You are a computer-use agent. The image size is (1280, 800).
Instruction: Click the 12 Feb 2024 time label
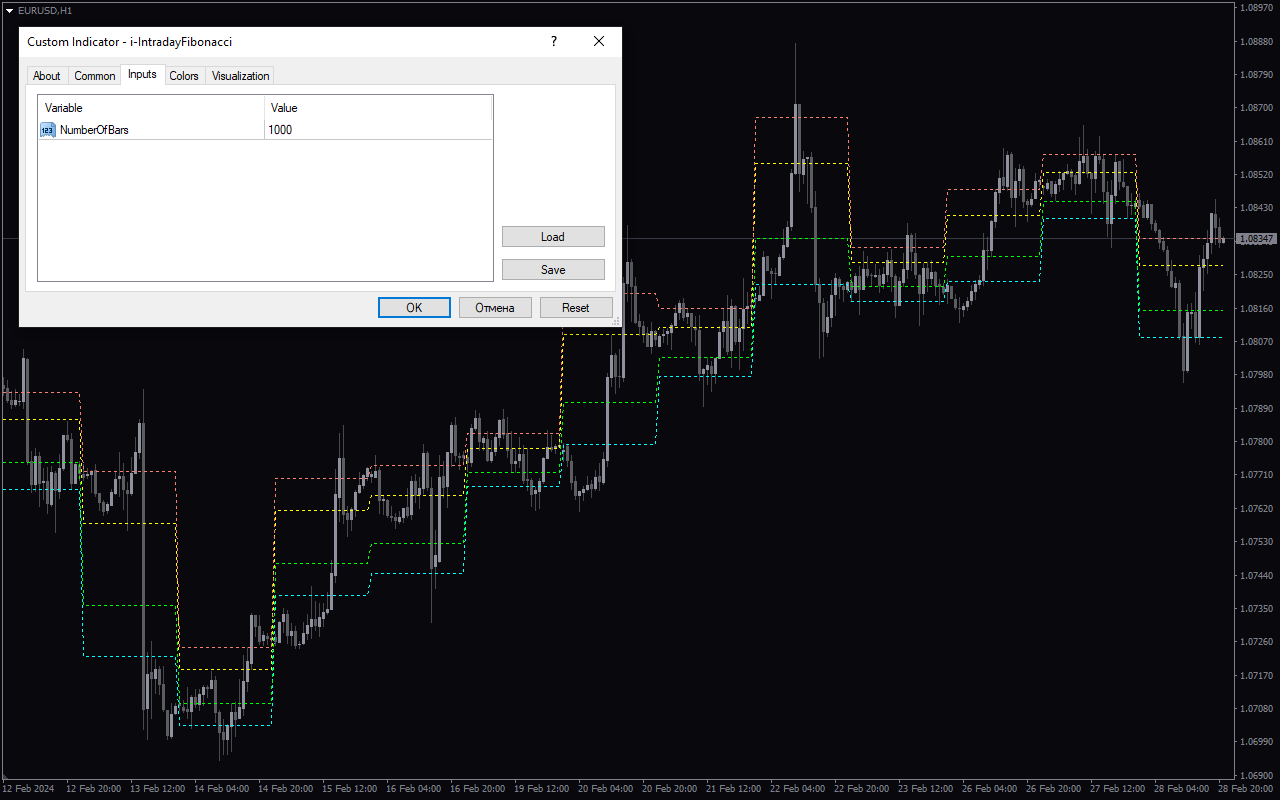pyautogui.click(x=30, y=789)
